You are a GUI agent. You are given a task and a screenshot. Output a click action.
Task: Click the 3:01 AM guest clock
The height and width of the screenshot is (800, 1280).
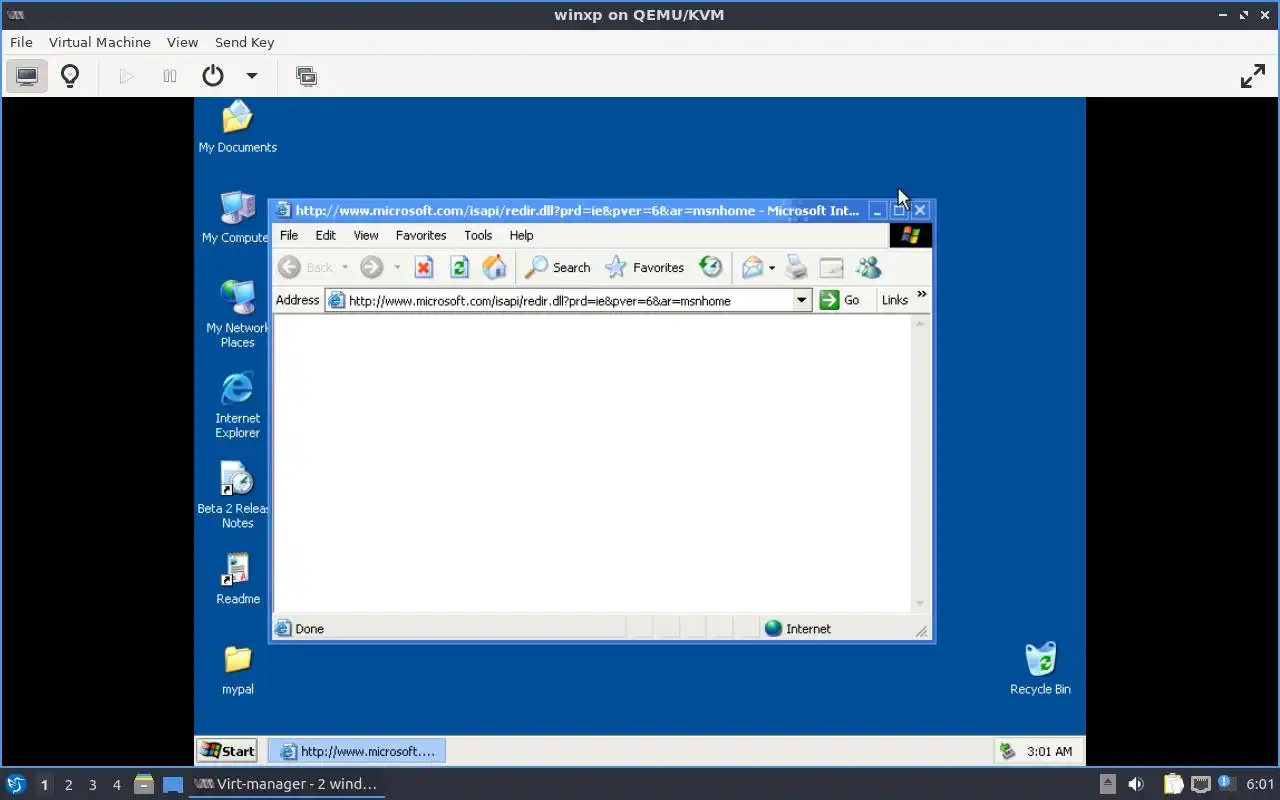(x=1049, y=751)
